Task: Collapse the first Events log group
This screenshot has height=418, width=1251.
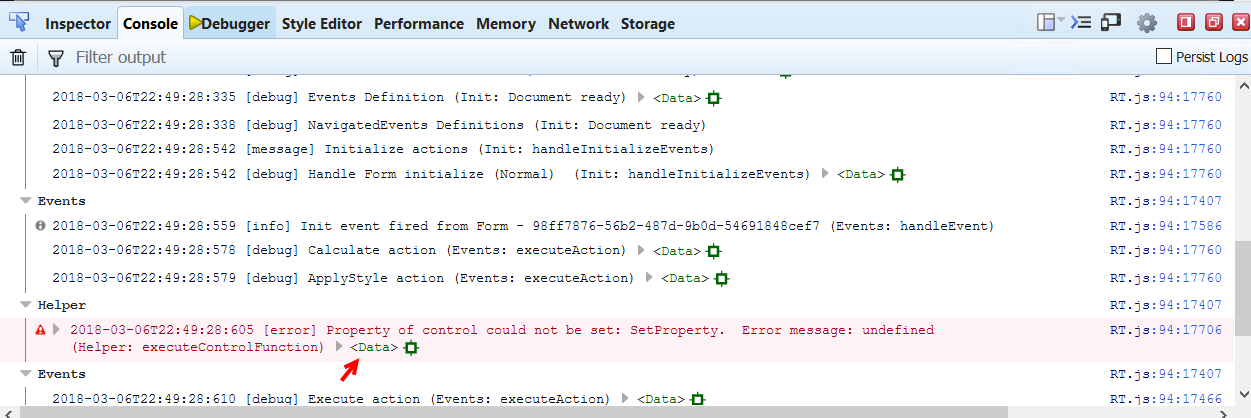Action: (25, 201)
